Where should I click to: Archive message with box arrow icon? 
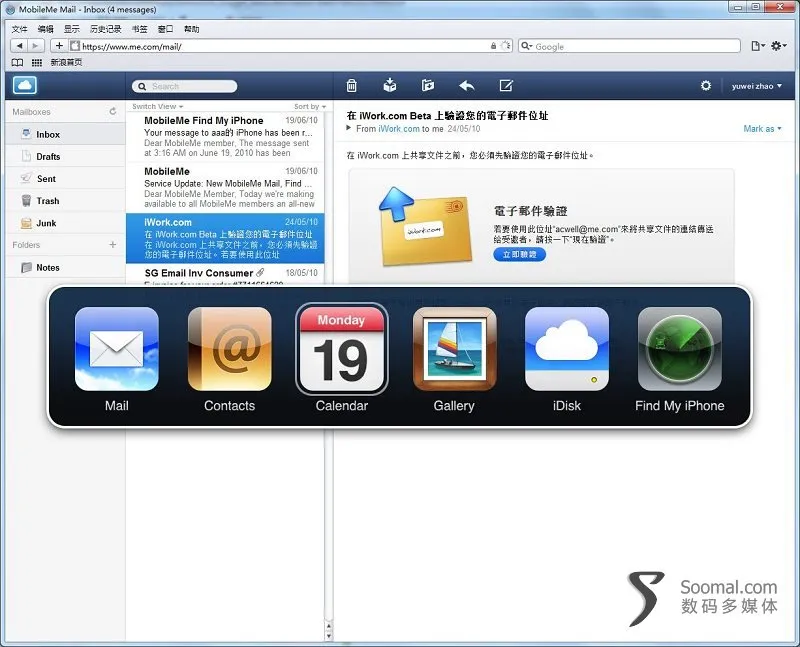(x=390, y=85)
